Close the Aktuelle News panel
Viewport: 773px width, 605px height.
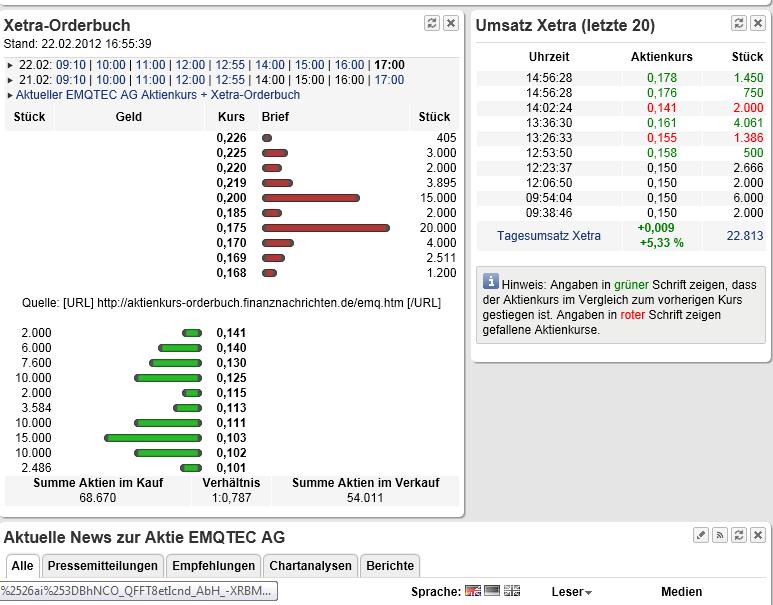pyautogui.click(x=758, y=535)
